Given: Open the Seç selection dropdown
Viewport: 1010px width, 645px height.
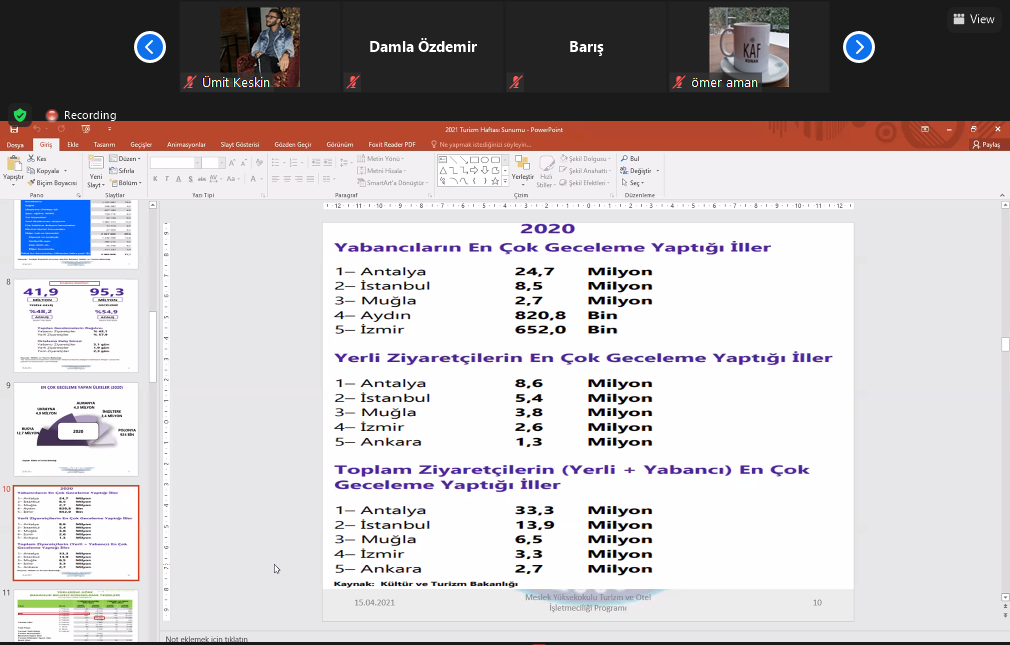Looking at the screenshot, I should (x=635, y=183).
